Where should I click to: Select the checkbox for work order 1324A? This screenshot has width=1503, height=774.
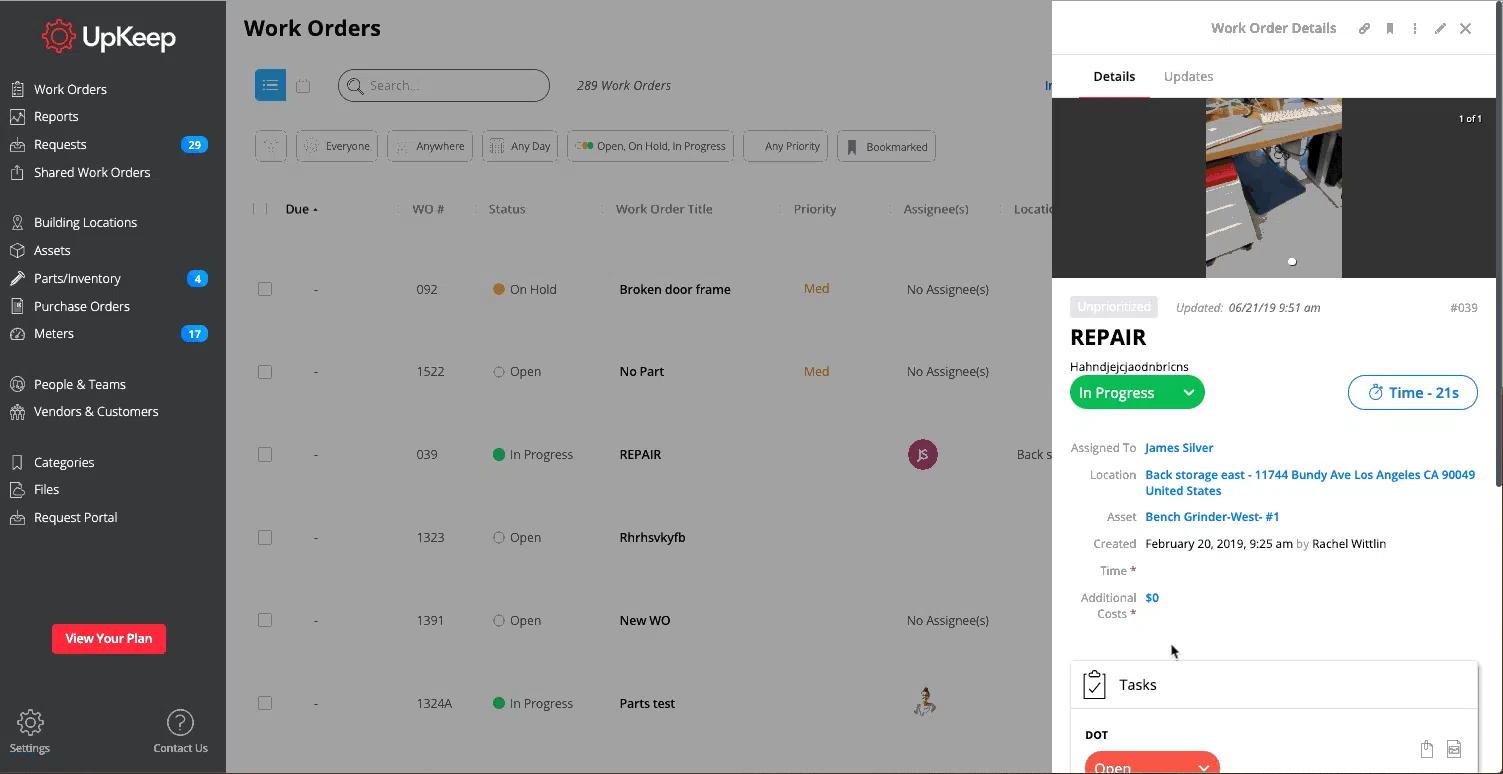pos(265,703)
